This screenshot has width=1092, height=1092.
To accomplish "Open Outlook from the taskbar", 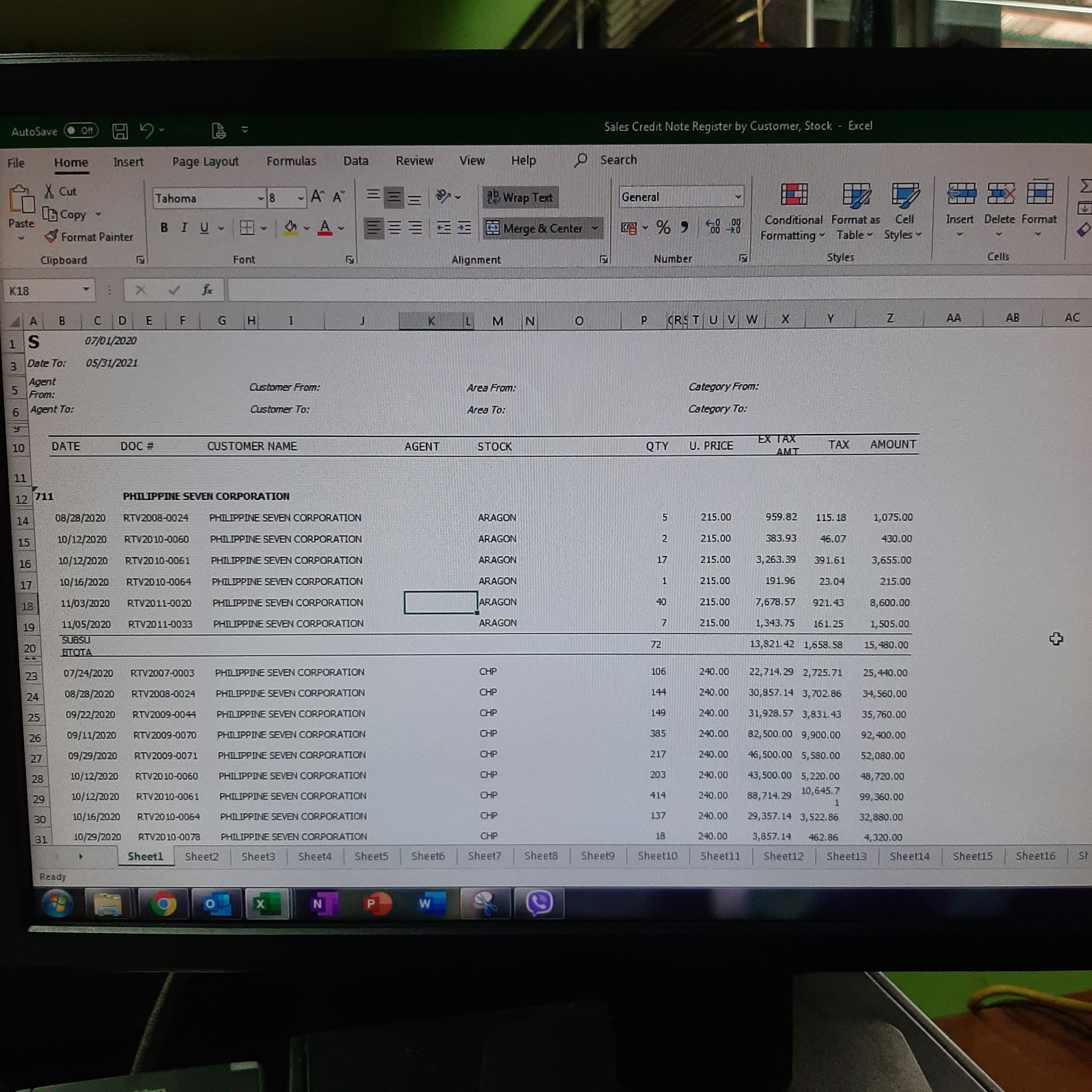I will pyautogui.click(x=217, y=904).
